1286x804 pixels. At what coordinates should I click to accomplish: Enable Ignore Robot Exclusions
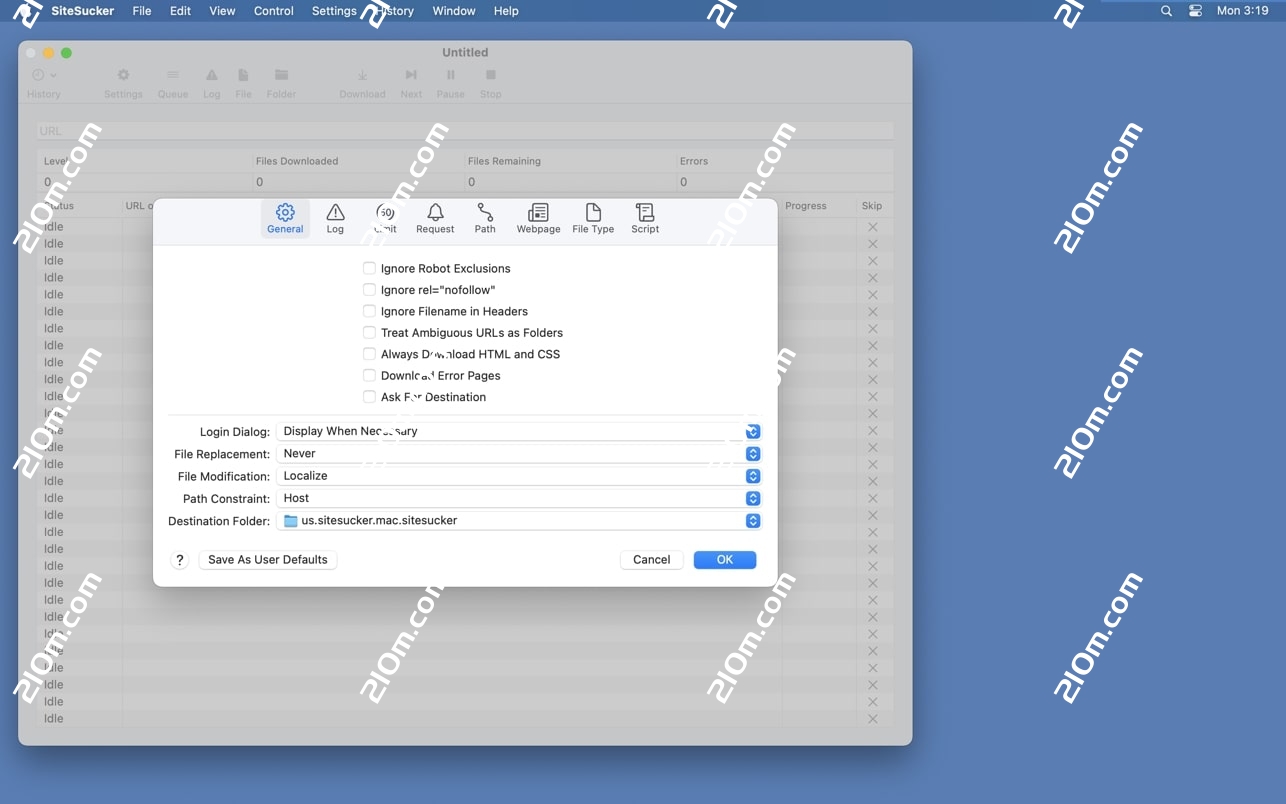pos(369,268)
